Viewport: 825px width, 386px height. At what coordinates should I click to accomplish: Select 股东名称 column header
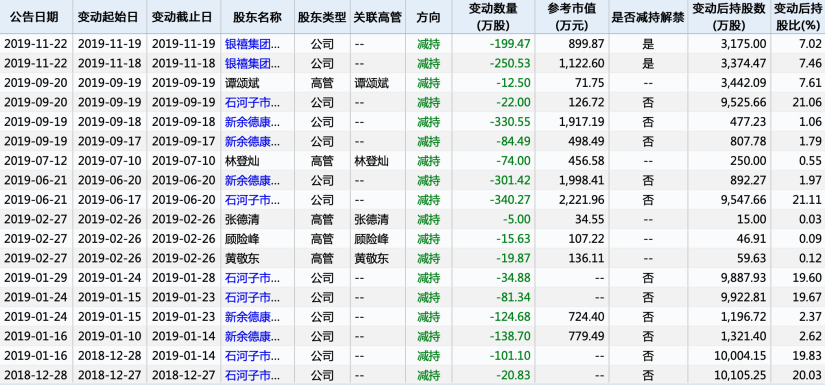click(257, 17)
